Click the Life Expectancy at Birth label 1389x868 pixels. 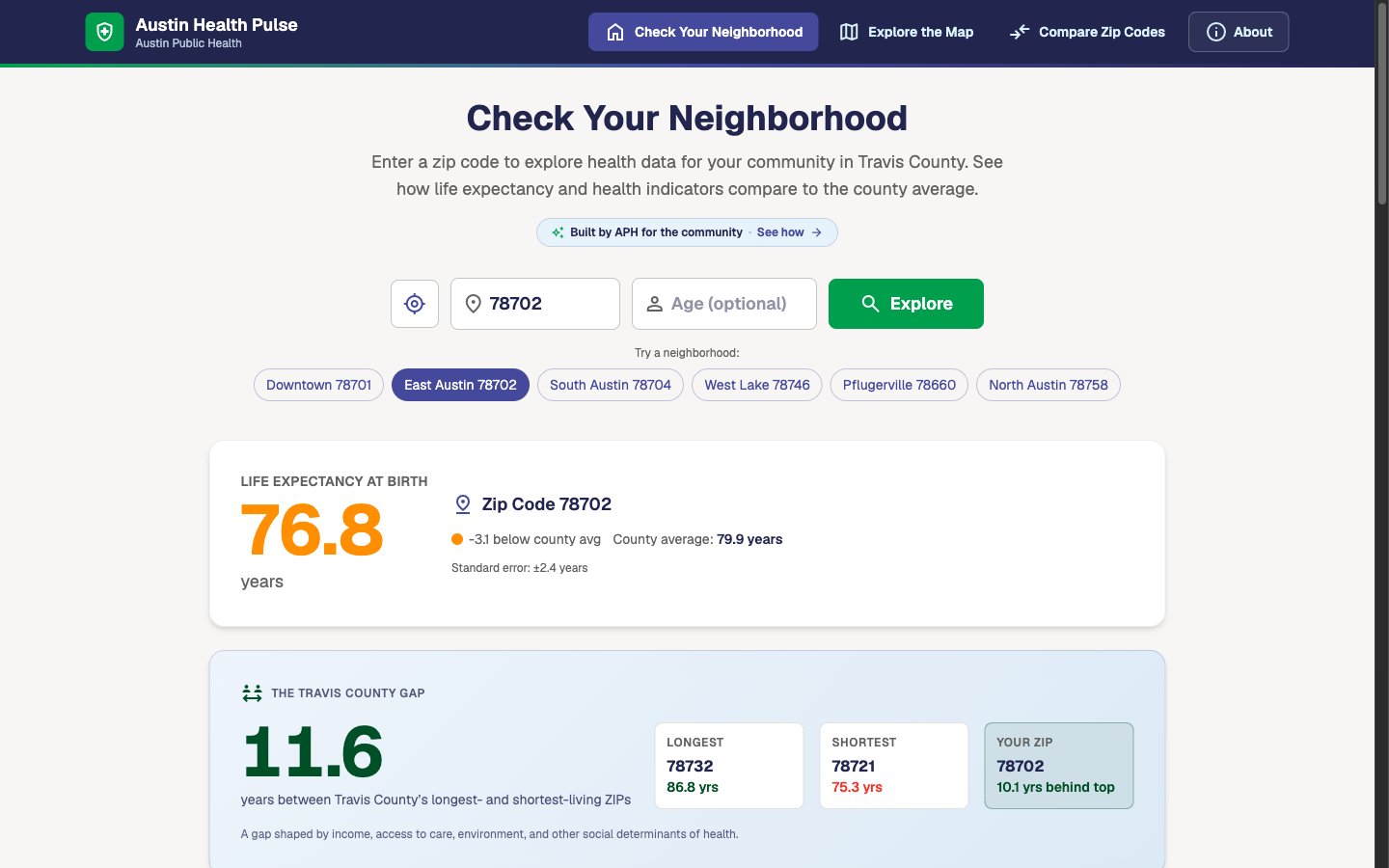click(x=334, y=481)
